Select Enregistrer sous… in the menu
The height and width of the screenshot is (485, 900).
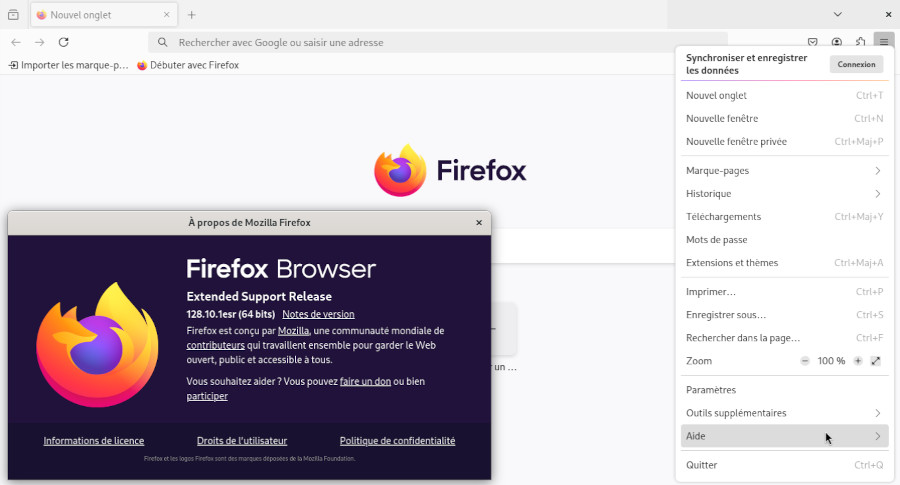pyautogui.click(x=785, y=315)
